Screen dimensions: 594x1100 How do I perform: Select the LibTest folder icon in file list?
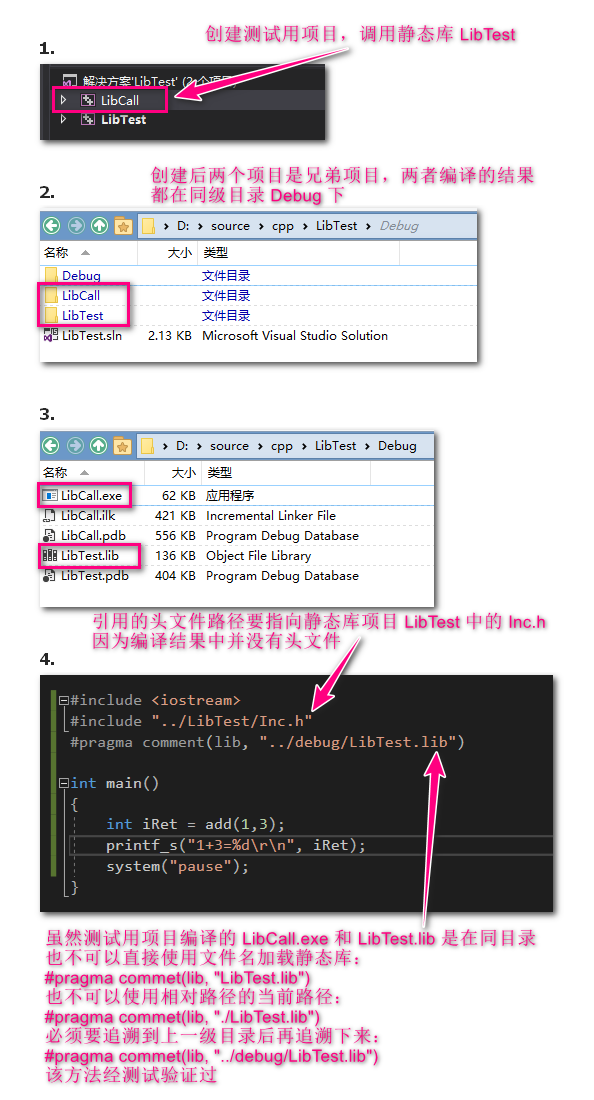point(51,315)
